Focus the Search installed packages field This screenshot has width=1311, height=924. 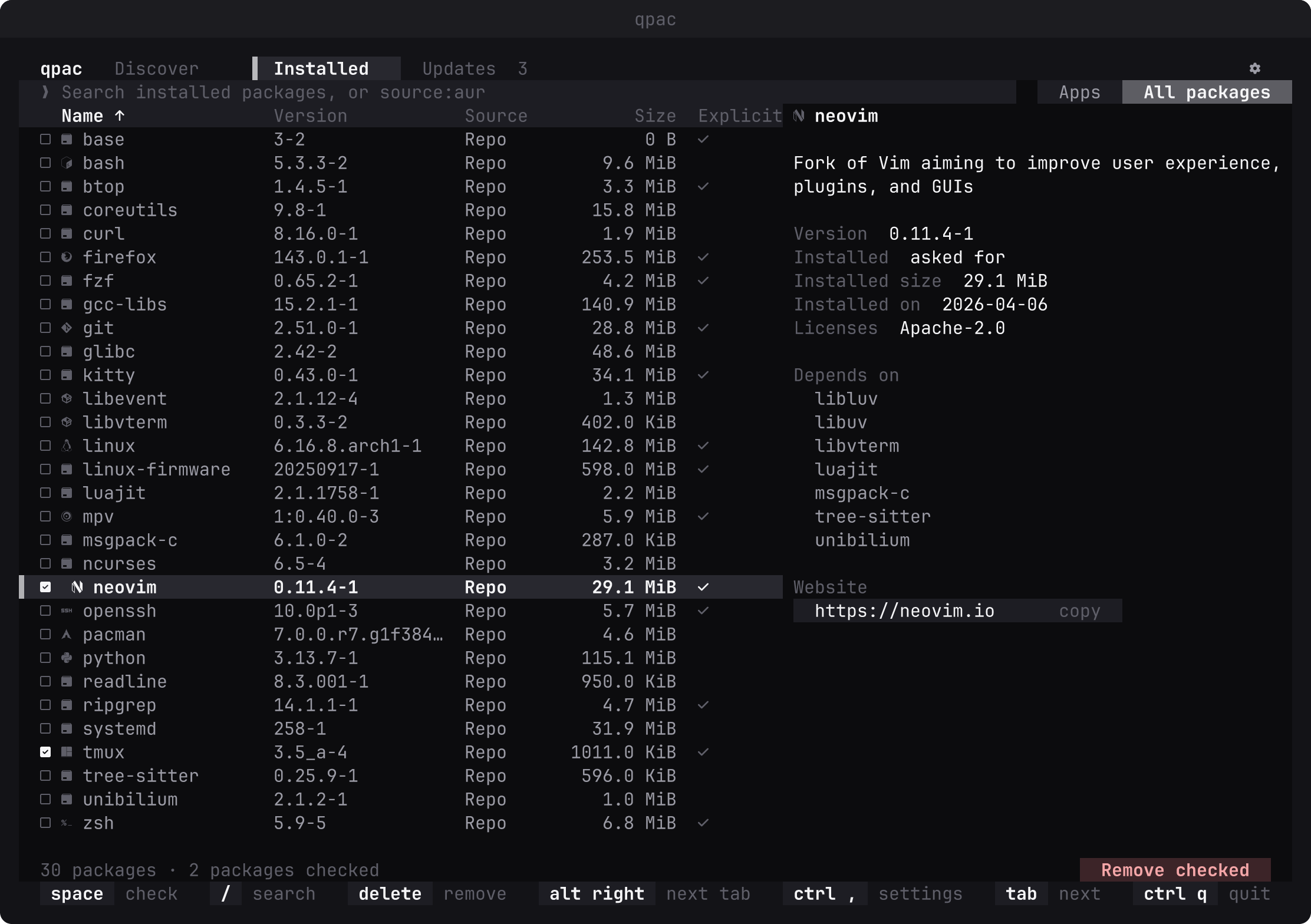click(518, 92)
